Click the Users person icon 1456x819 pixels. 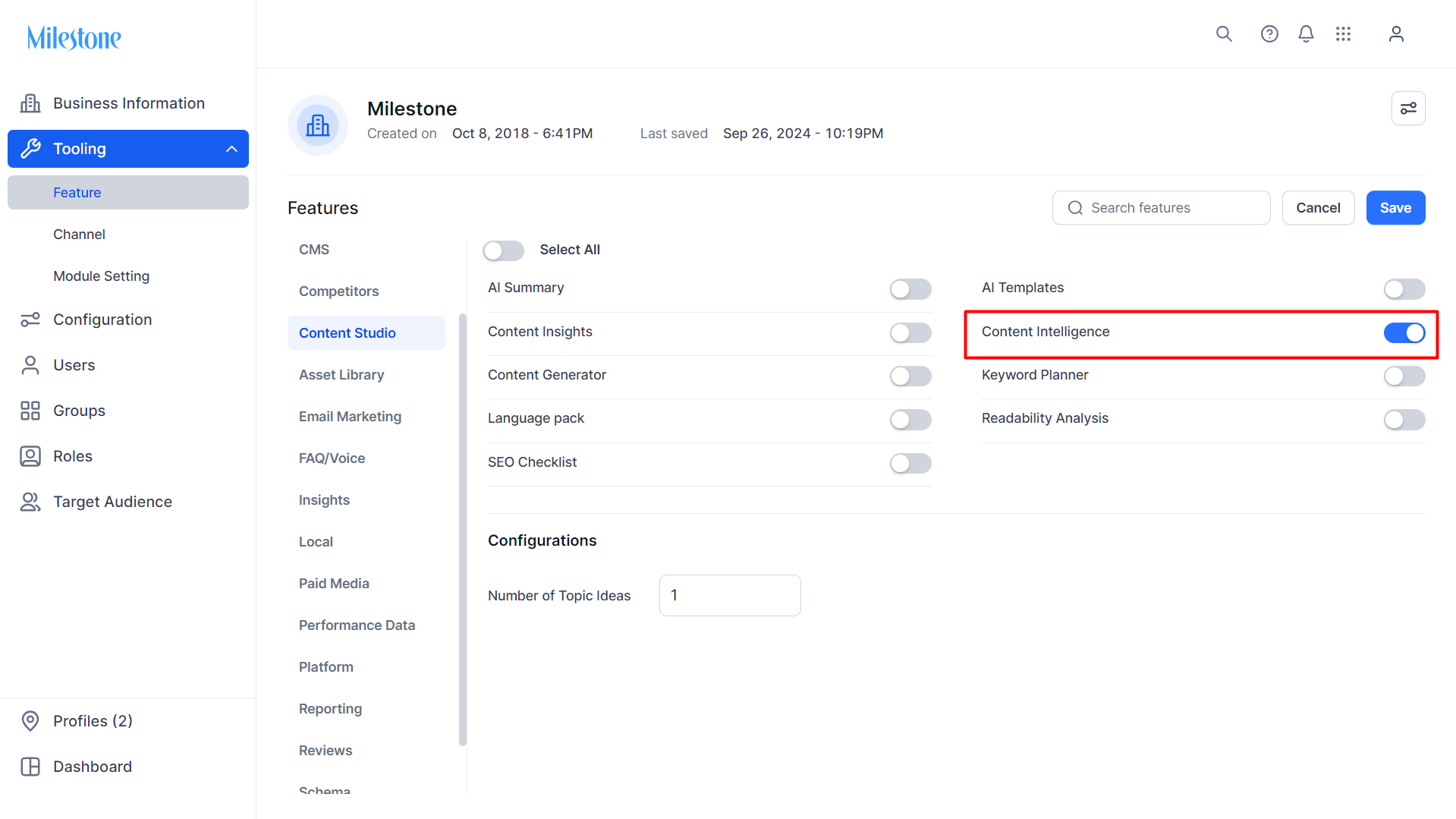30,365
